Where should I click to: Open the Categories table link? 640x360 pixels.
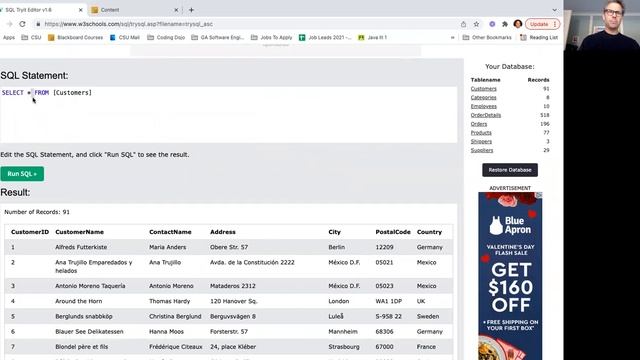tap(484, 98)
